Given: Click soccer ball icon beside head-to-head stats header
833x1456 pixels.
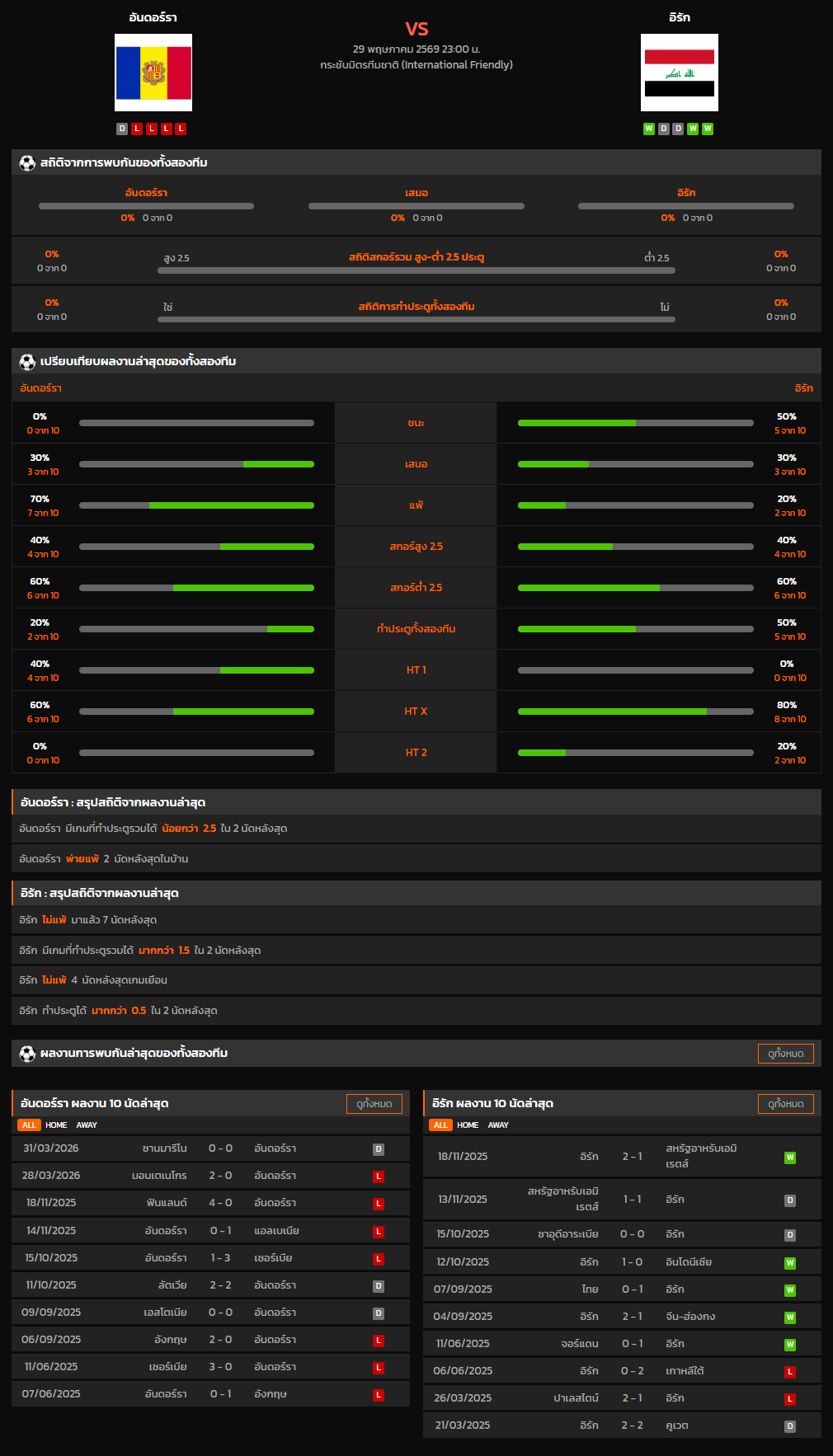Looking at the screenshot, I should 27,162.
